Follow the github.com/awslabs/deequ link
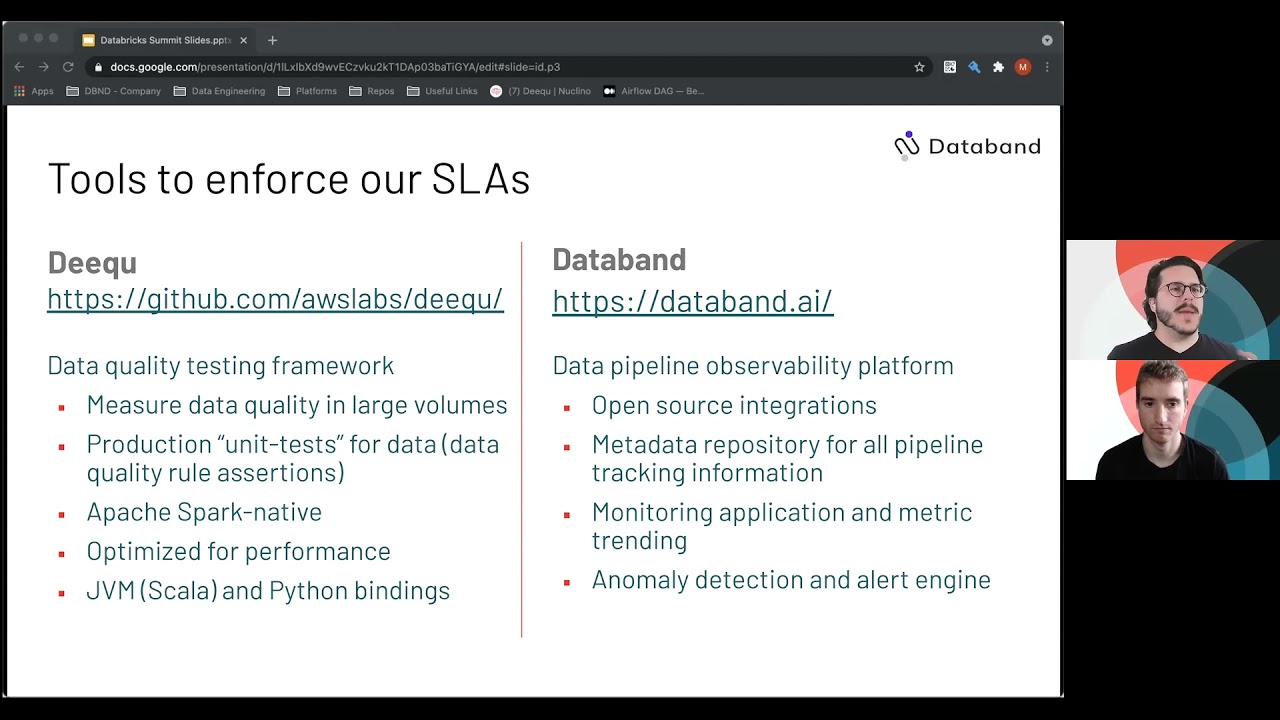Viewport: 1280px width, 720px height. [x=275, y=299]
